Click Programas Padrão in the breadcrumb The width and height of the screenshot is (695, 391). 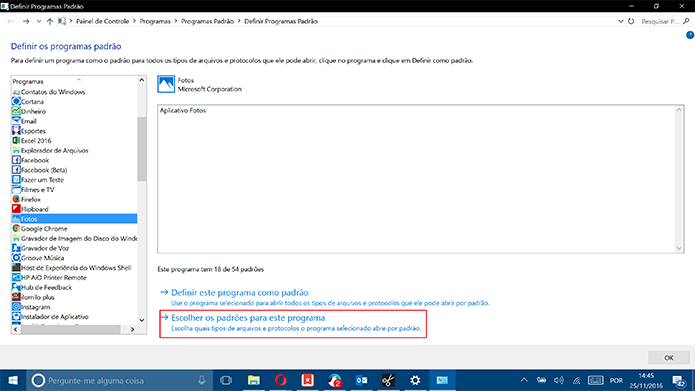pos(207,21)
